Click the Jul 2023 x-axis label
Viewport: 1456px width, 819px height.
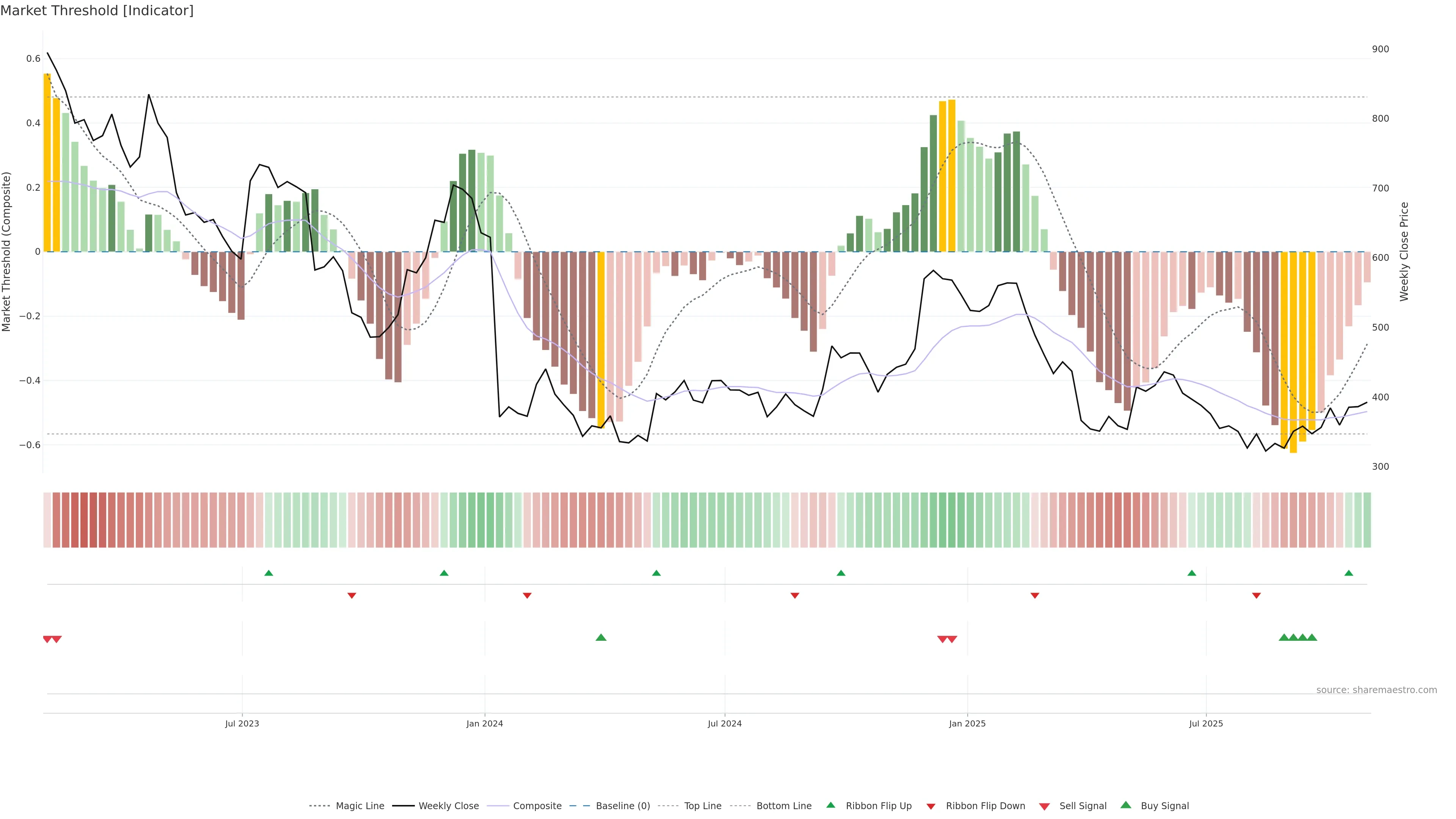coord(242,723)
